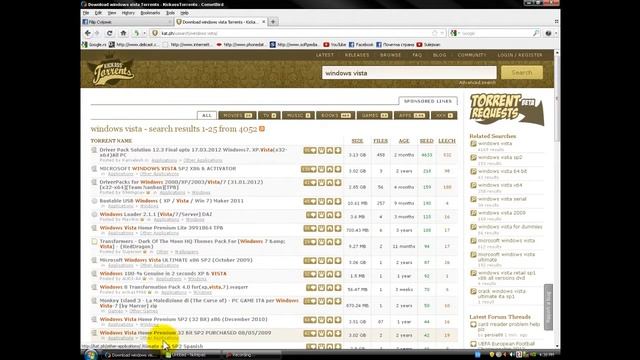Open a new tab with the plus button
Viewport: 640px width, 360px height.
click(x=273, y=22)
